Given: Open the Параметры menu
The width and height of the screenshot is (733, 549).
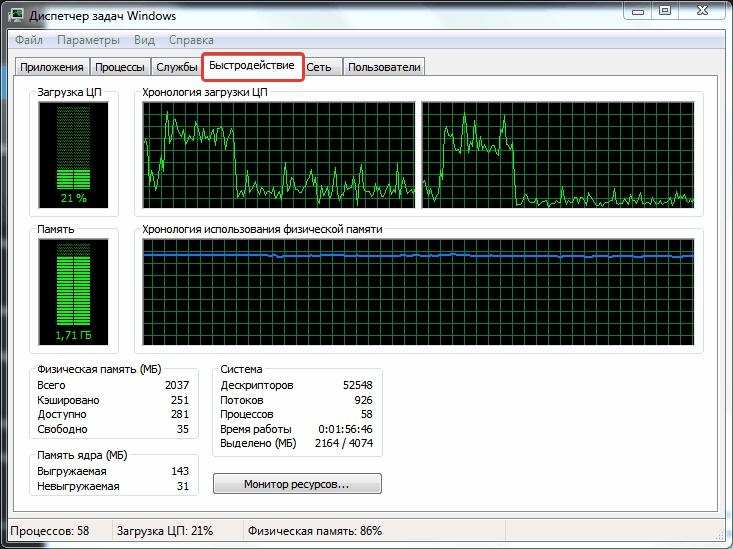Looking at the screenshot, I should click(x=88, y=40).
